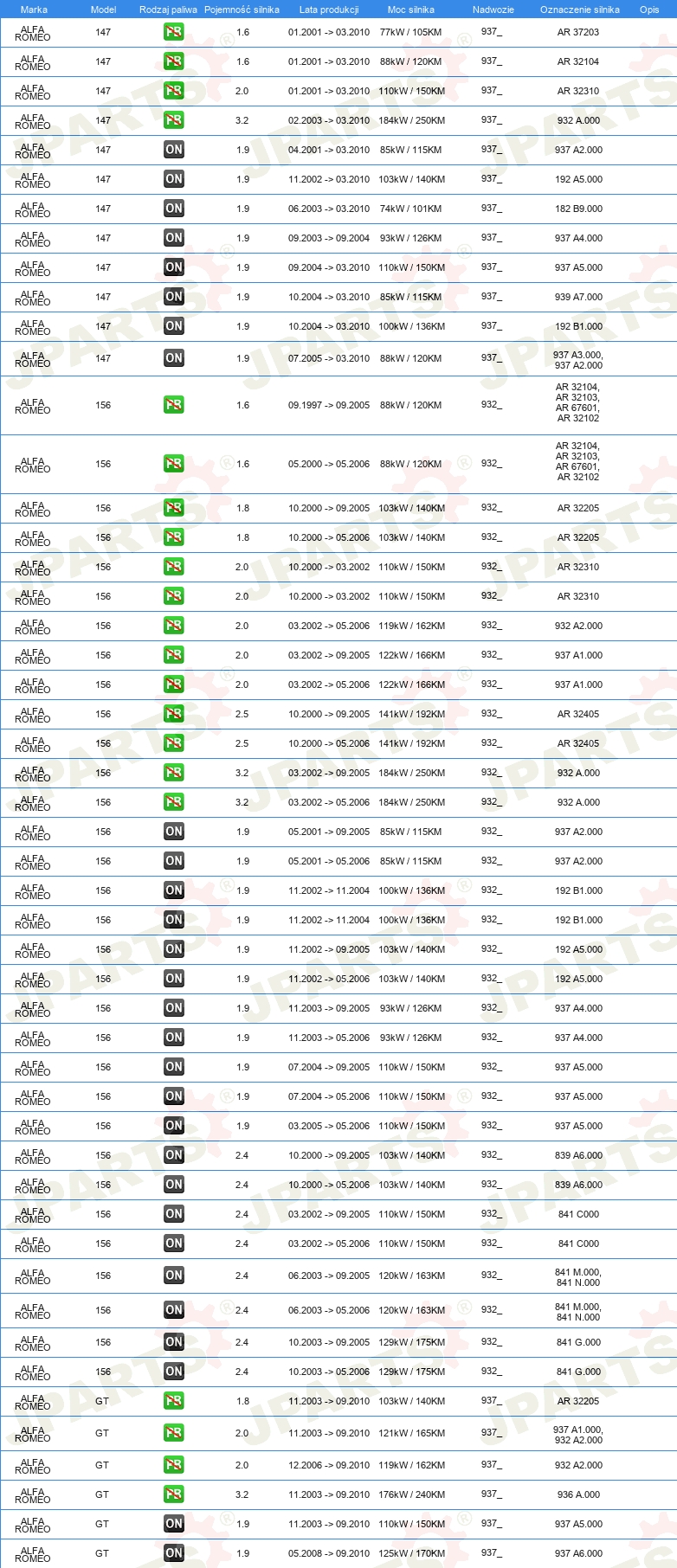
Task: Click the 936 A.000 engine code cell
Action: (x=578, y=1494)
